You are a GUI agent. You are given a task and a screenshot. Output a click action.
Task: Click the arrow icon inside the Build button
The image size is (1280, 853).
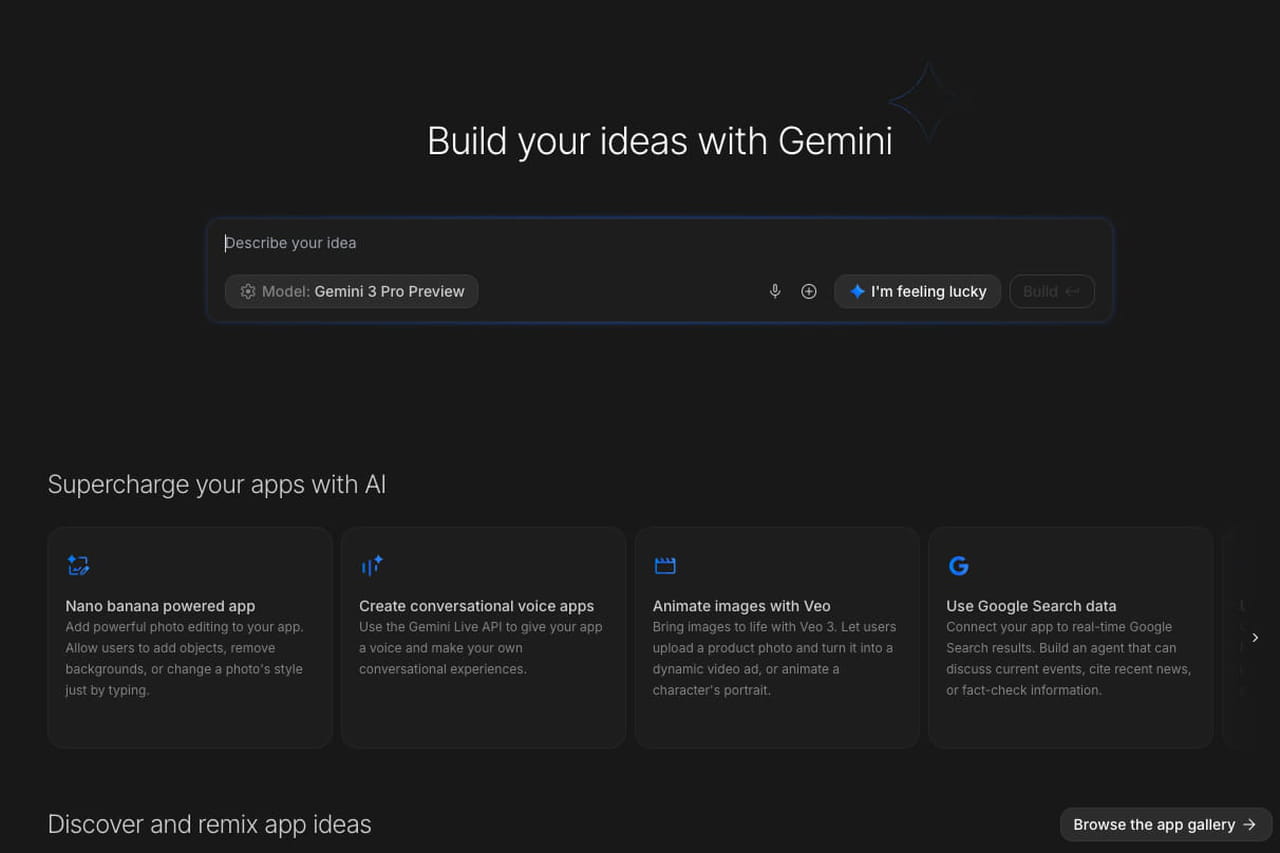1075,291
